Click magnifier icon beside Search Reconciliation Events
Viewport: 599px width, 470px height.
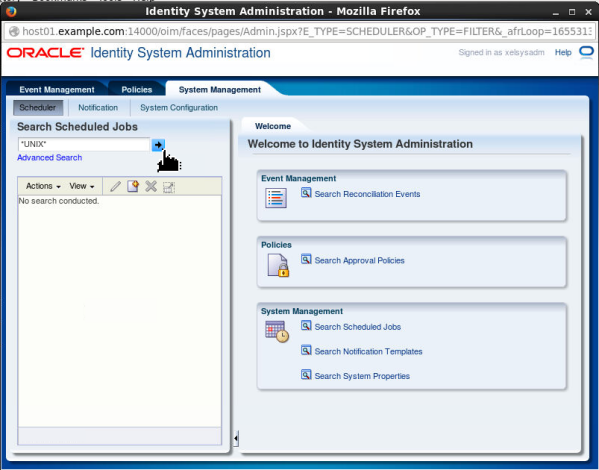[x=306, y=193]
